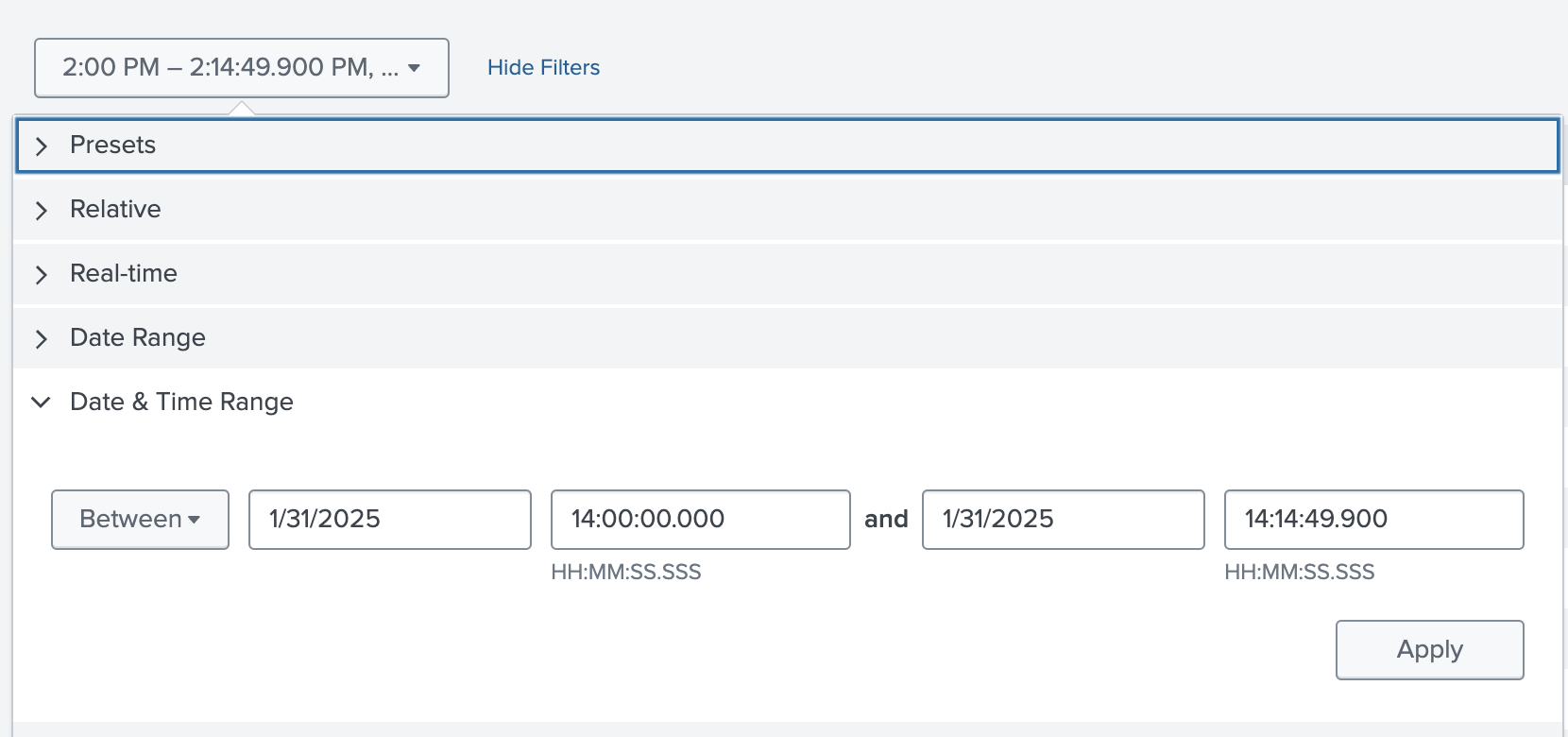The height and width of the screenshot is (737, 1568).
Task: Click the caret arrow in the time range picker
Action: pyautogui.click(x=414, y=68)
